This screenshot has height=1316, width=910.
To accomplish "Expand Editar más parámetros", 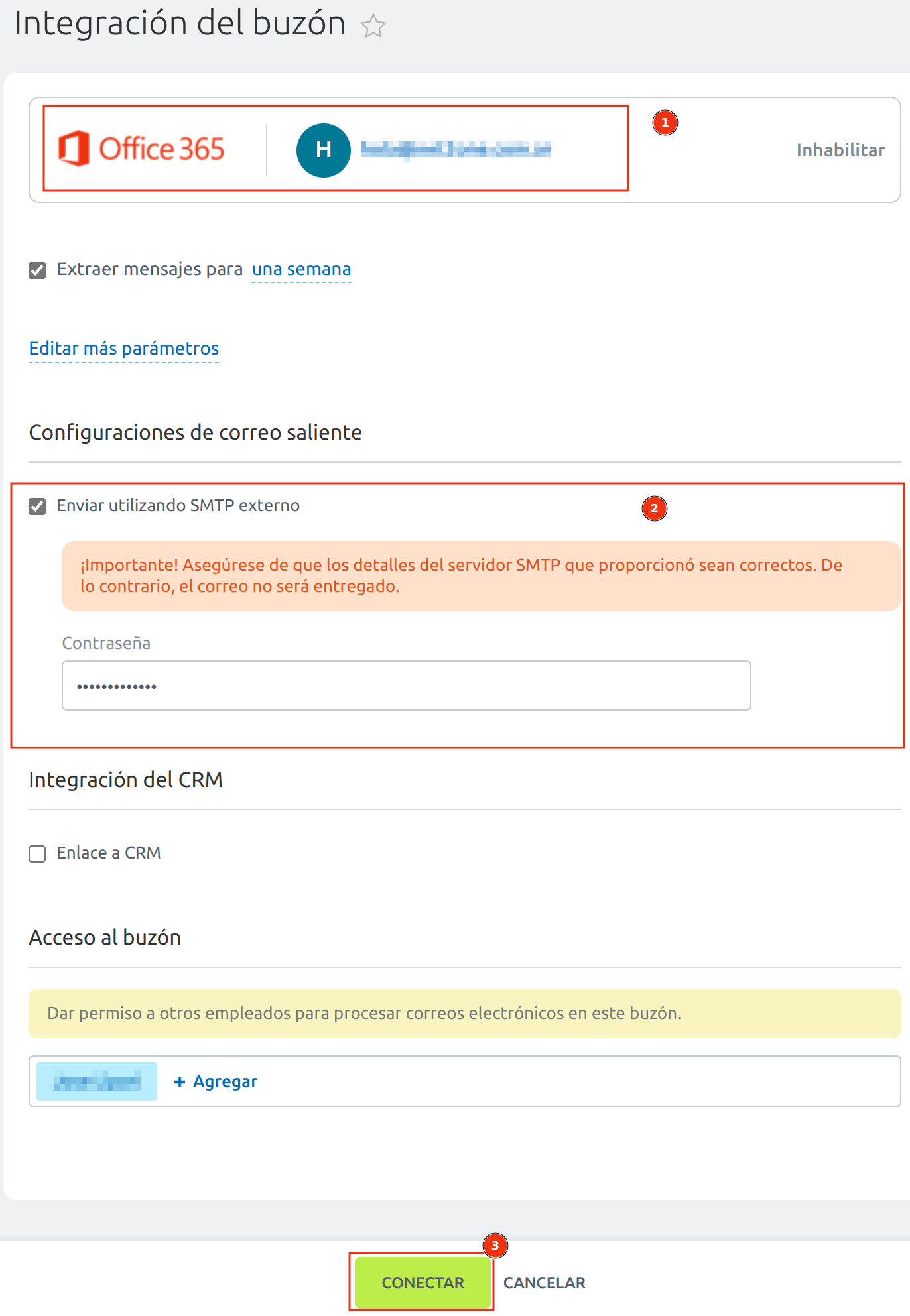I will click(x=124, y=349).
